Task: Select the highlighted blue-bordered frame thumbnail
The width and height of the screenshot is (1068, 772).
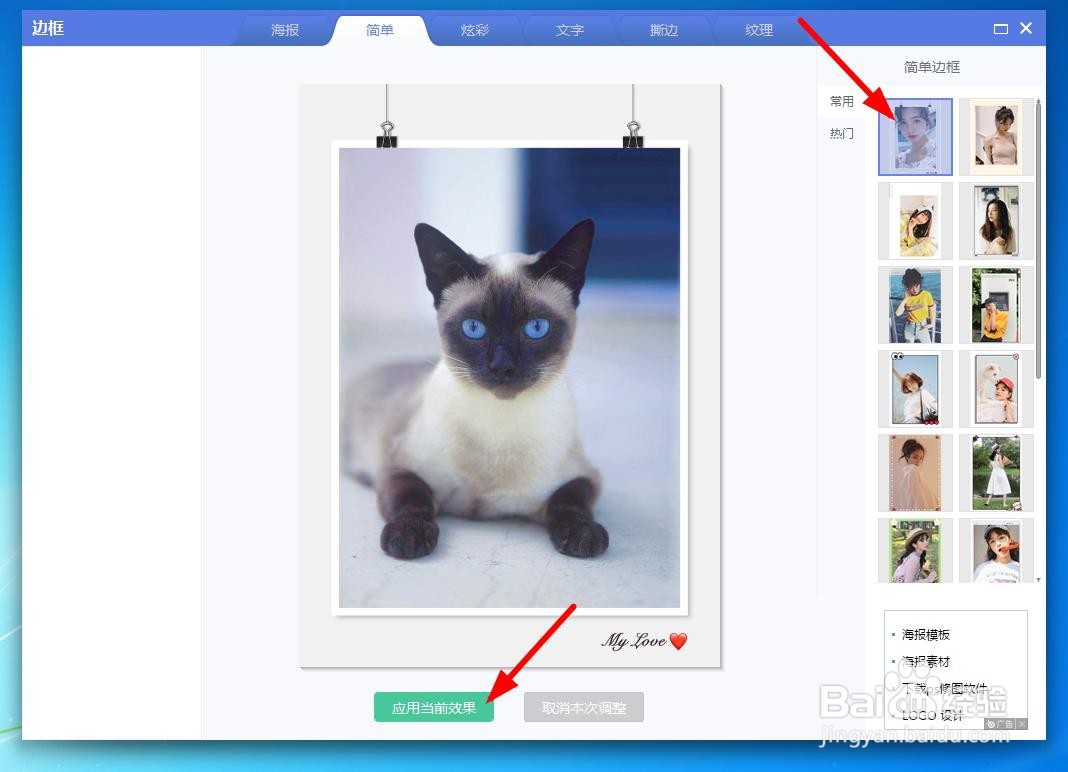Action: coord(915,137)
